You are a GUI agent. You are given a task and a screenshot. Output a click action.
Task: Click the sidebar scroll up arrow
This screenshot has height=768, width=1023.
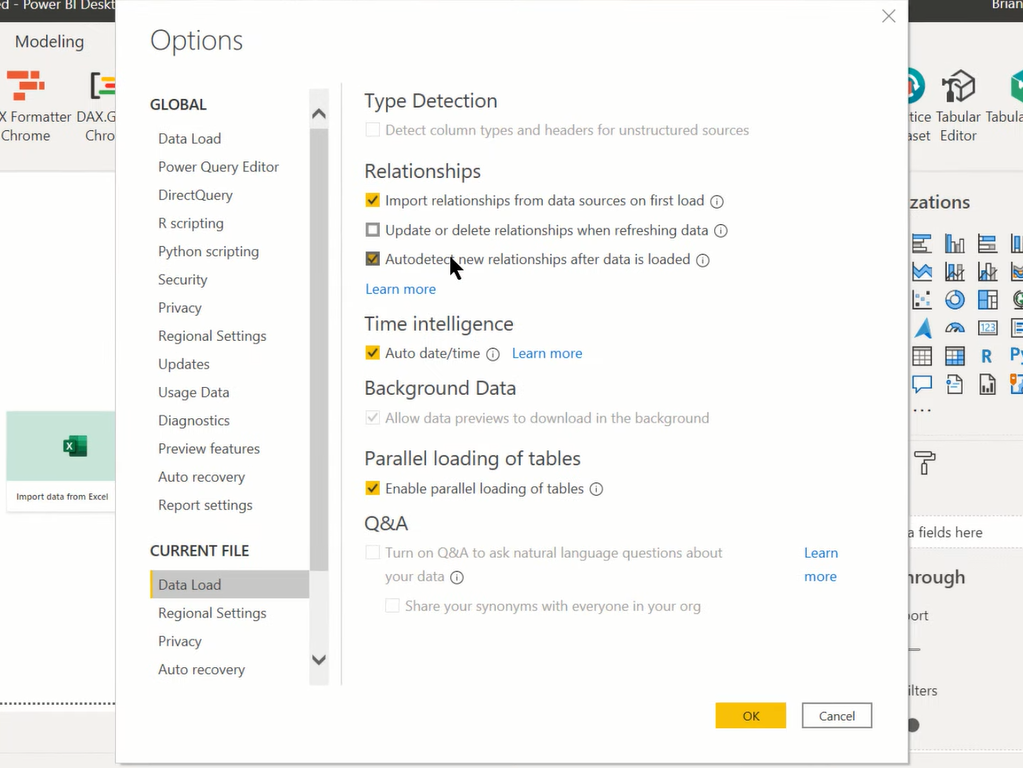pos(319,114)
